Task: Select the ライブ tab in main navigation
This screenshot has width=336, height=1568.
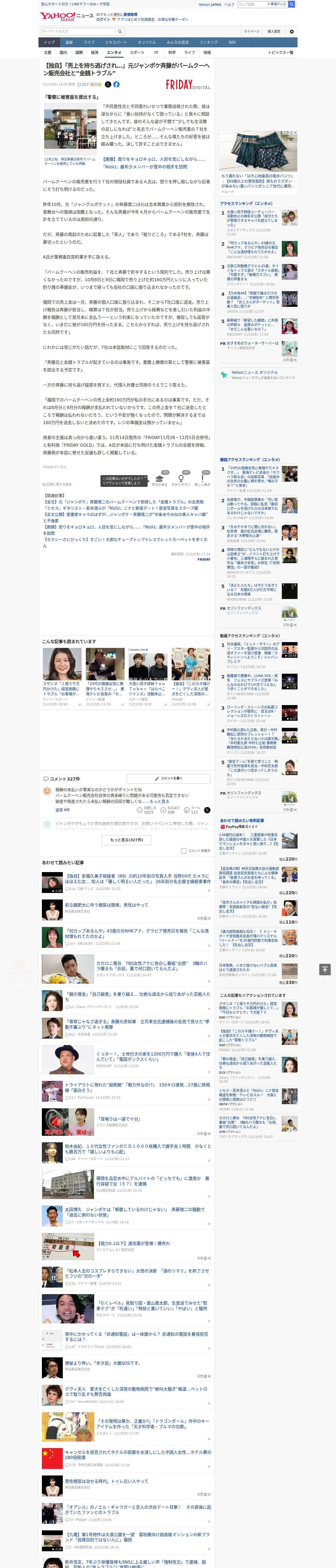Action: click(89, 43)
